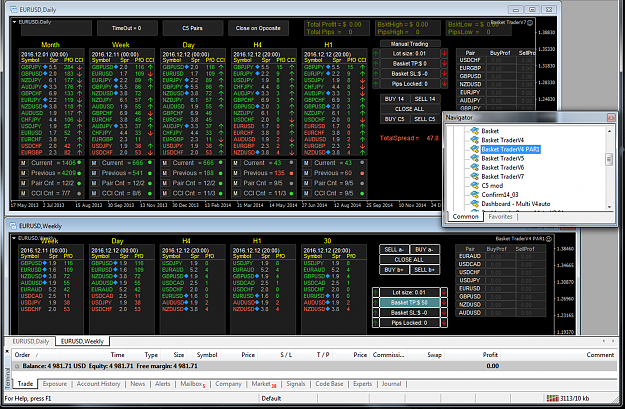Raise Basket TP with green arrow, Daily chart
This screenshot has height=409, width=625.
[376, 63]
